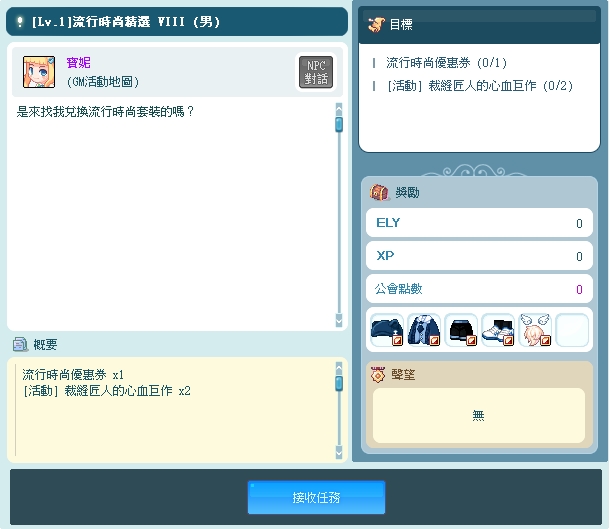This screenshot has height=529, width=610.
Task: Click the lightbulb icon in quest title
Action: pos(20,21)
